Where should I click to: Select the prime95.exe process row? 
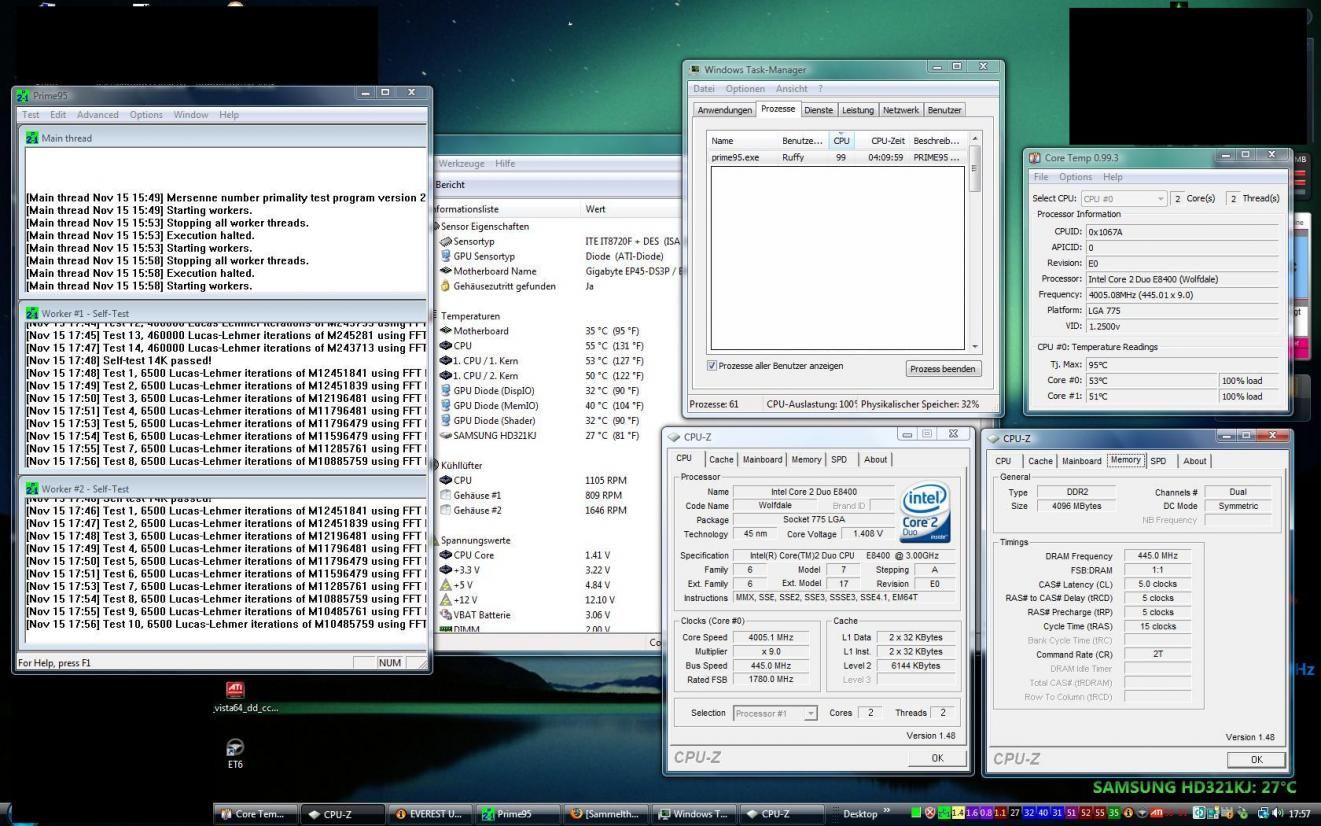(x=836, y=157)
